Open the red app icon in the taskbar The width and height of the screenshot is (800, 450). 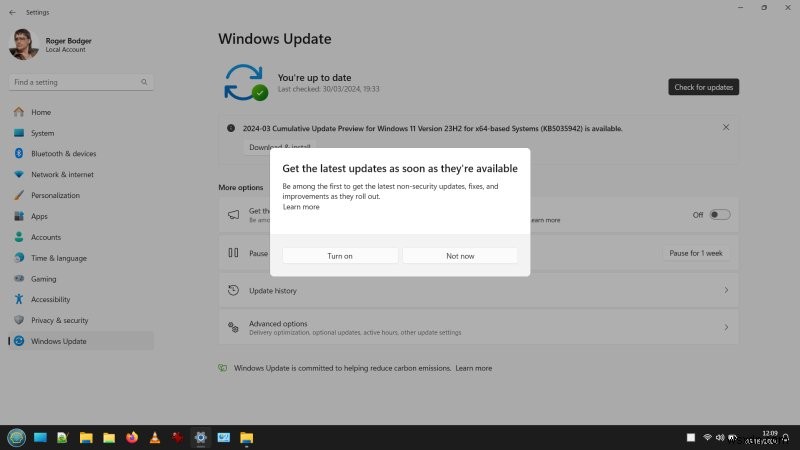[178, 437]
